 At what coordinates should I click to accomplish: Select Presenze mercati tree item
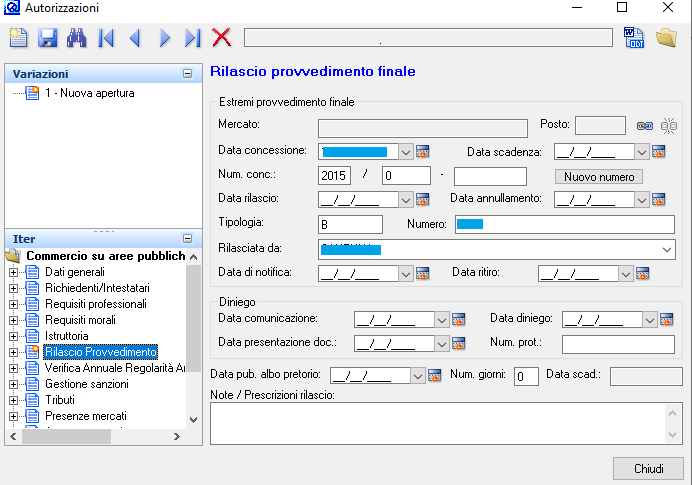(x=86, y=416)
